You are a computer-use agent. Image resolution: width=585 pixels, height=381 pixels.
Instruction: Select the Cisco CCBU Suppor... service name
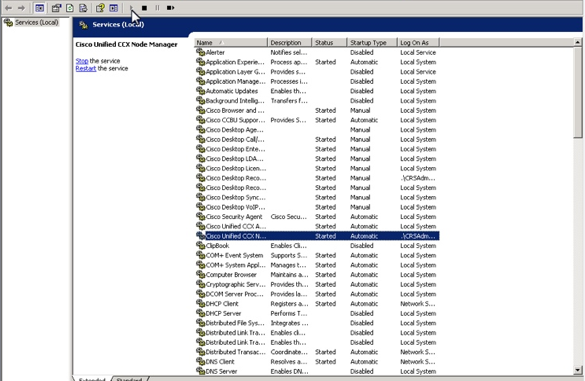click(235, 120)
